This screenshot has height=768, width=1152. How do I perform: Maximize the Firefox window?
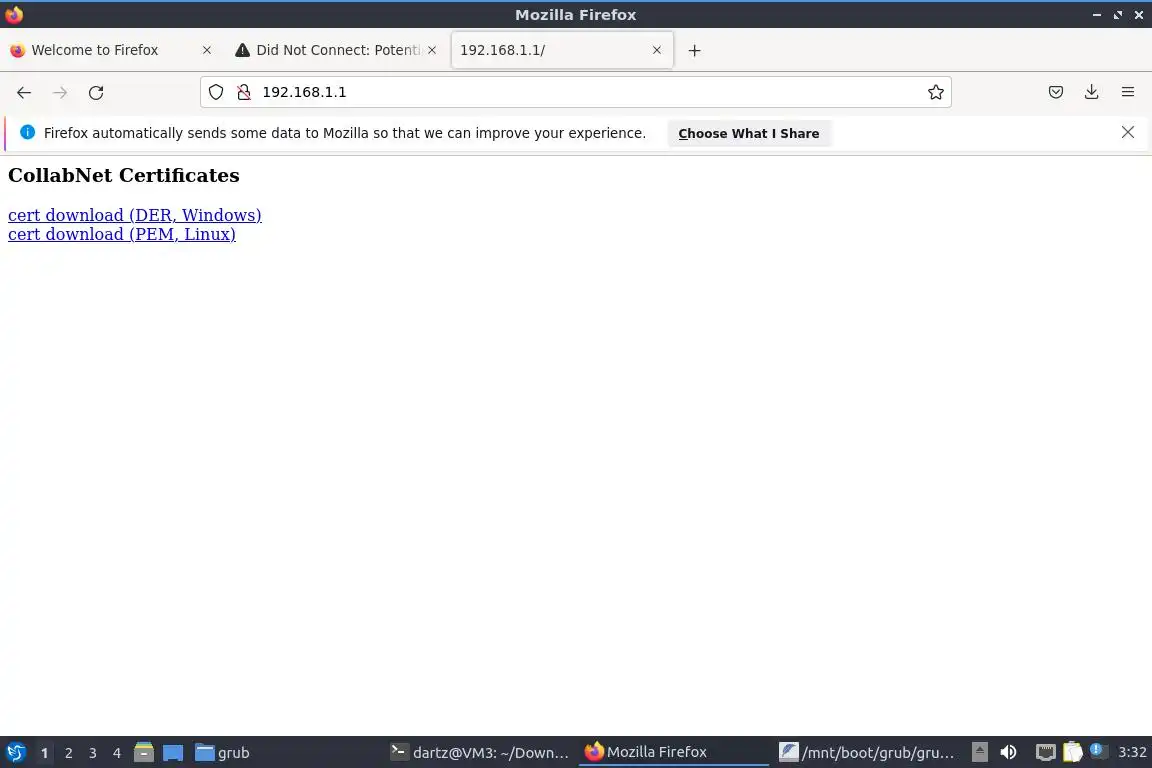pyautogui.click(x=1117, y=15)
